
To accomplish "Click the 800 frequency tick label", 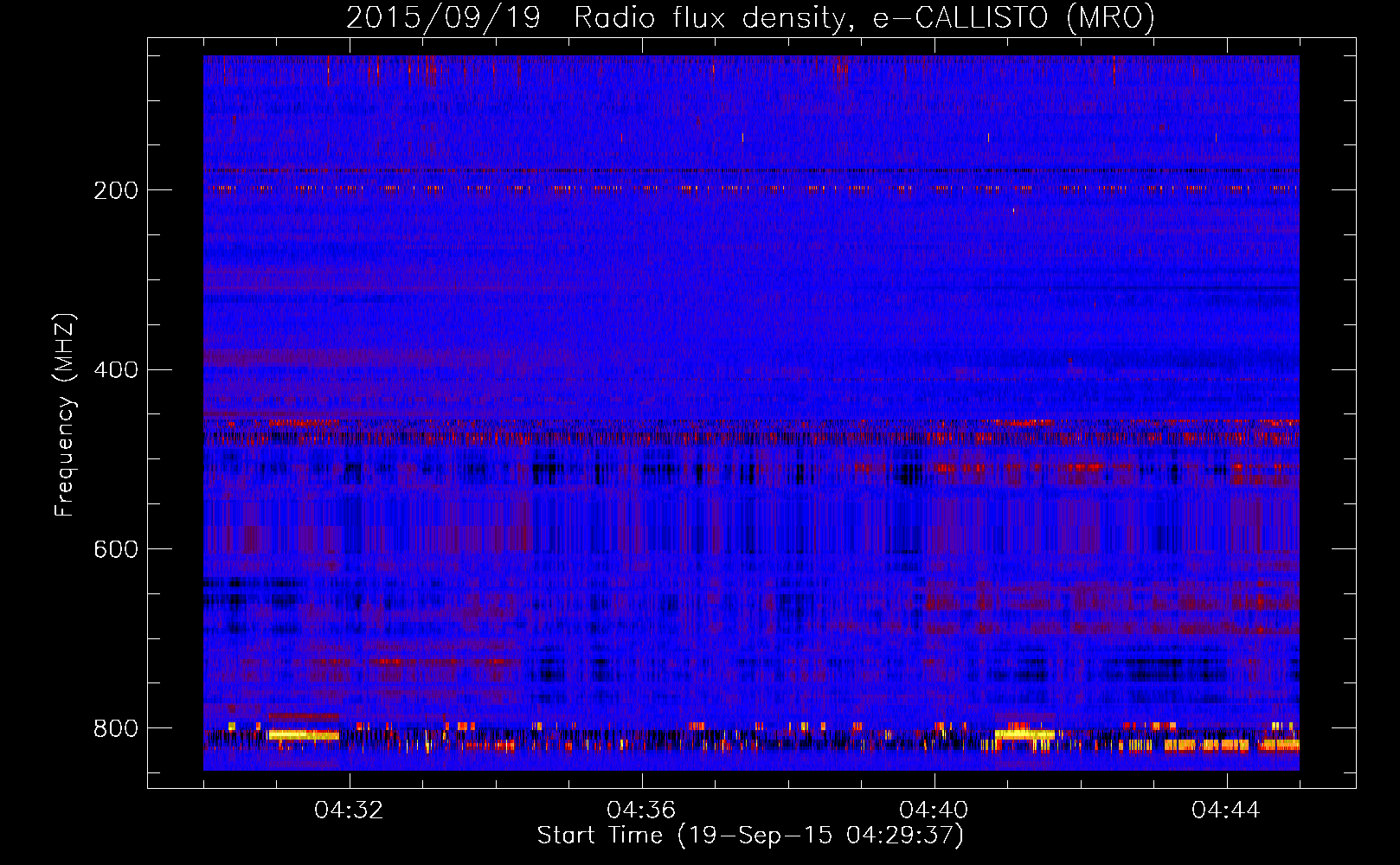I will tap(116, 728).
